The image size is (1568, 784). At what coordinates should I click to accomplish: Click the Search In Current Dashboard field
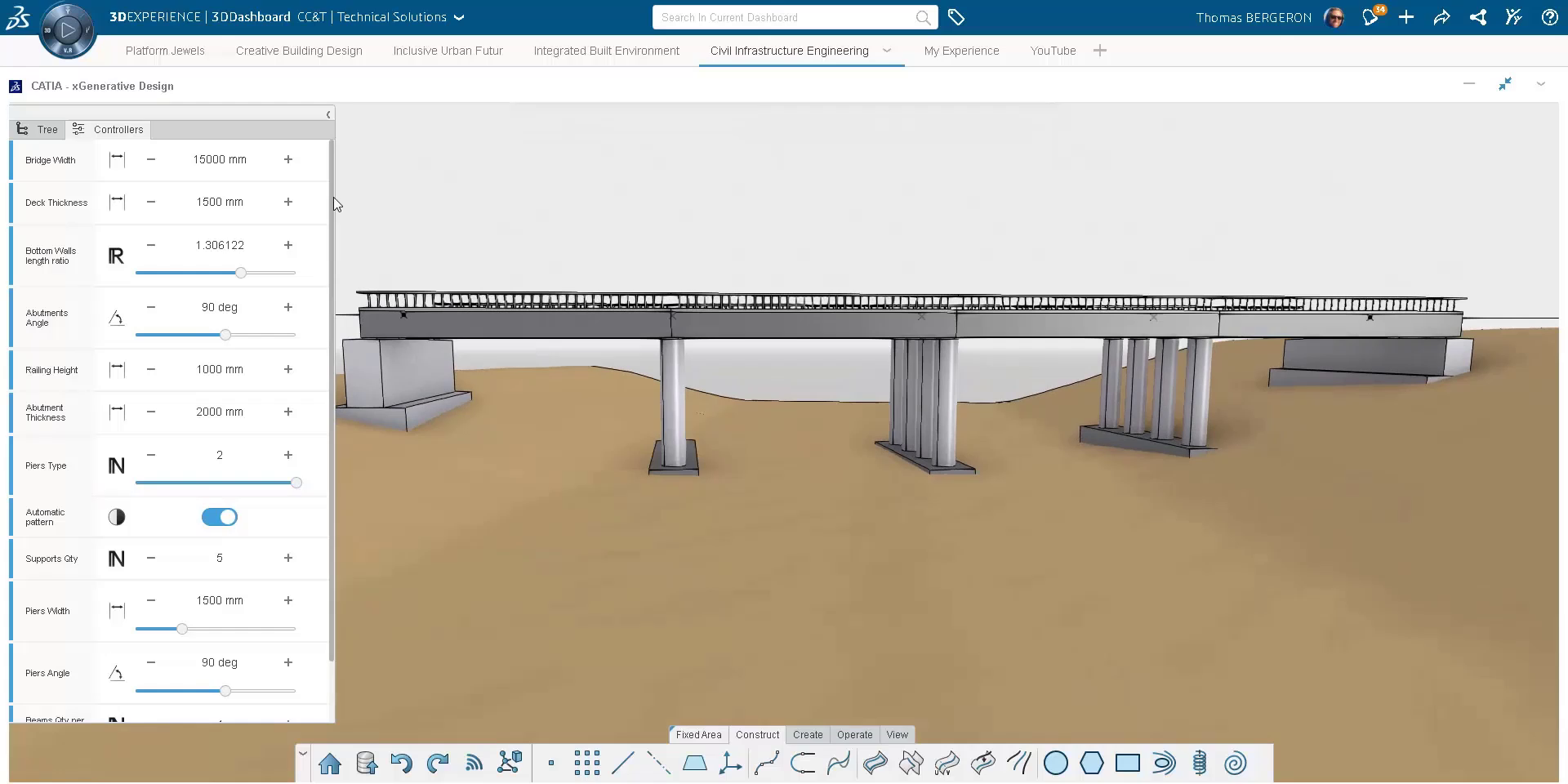point(784,17)
